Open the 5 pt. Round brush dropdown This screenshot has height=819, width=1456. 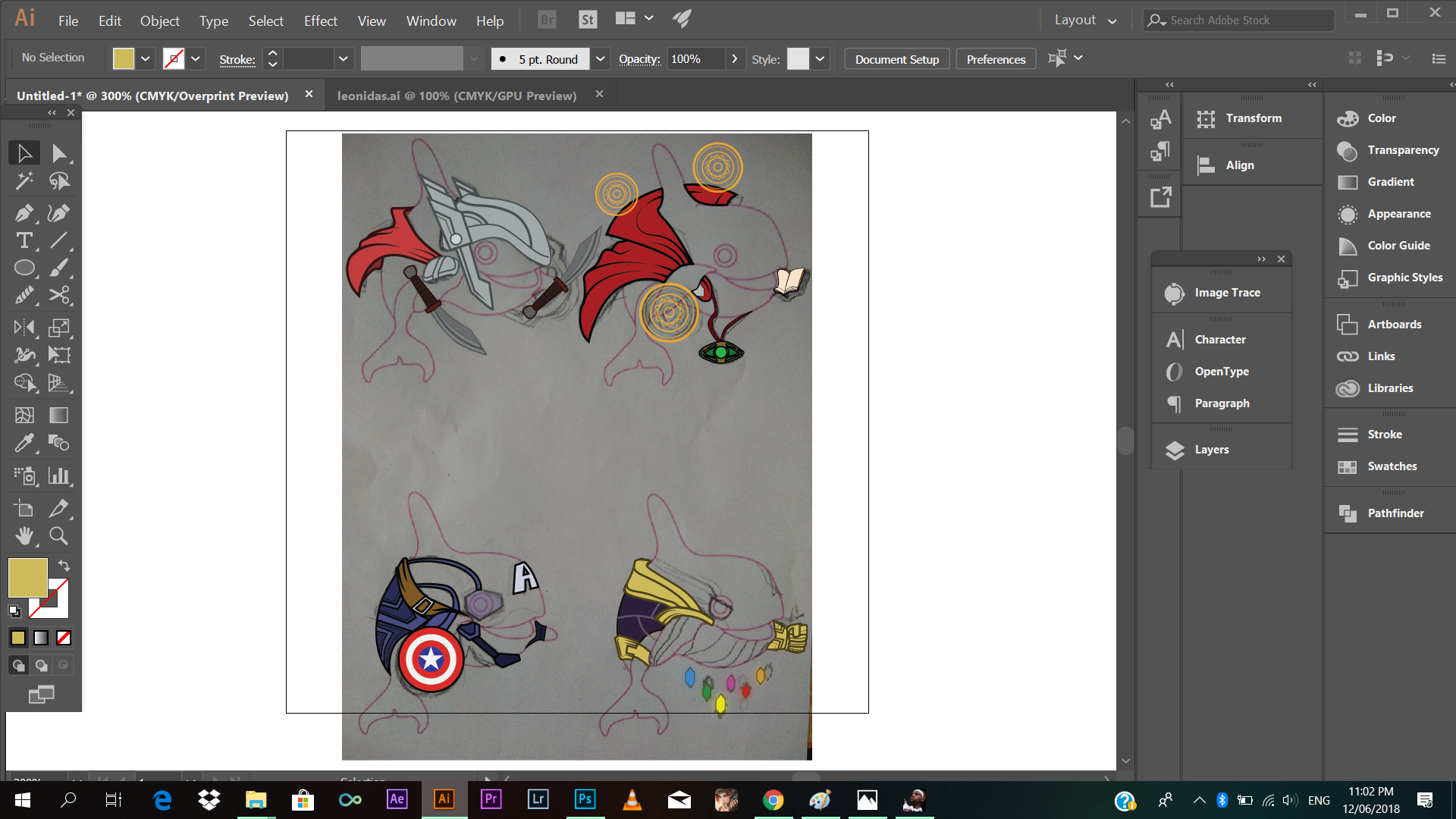click(x=601, y=58)
